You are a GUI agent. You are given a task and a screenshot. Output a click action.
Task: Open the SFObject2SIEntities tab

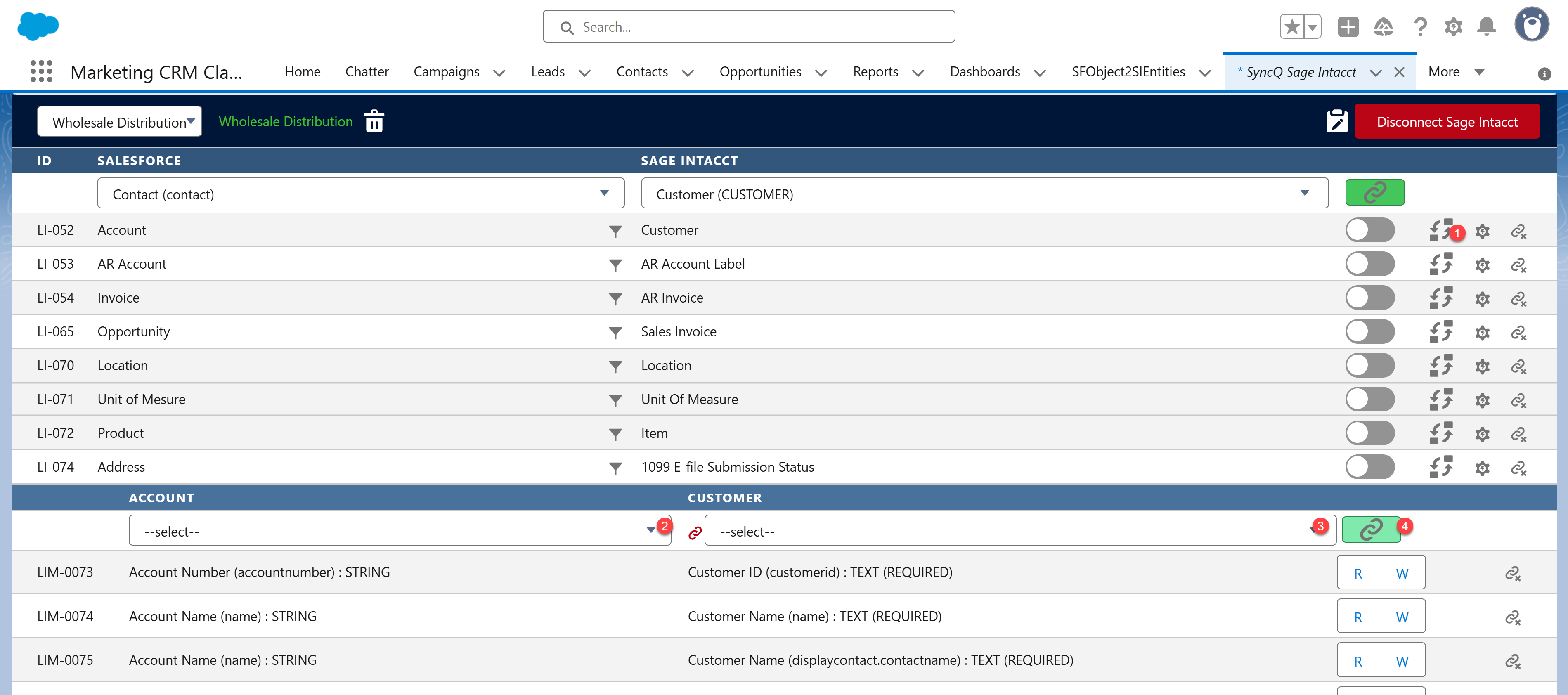tap(1128, 72)
